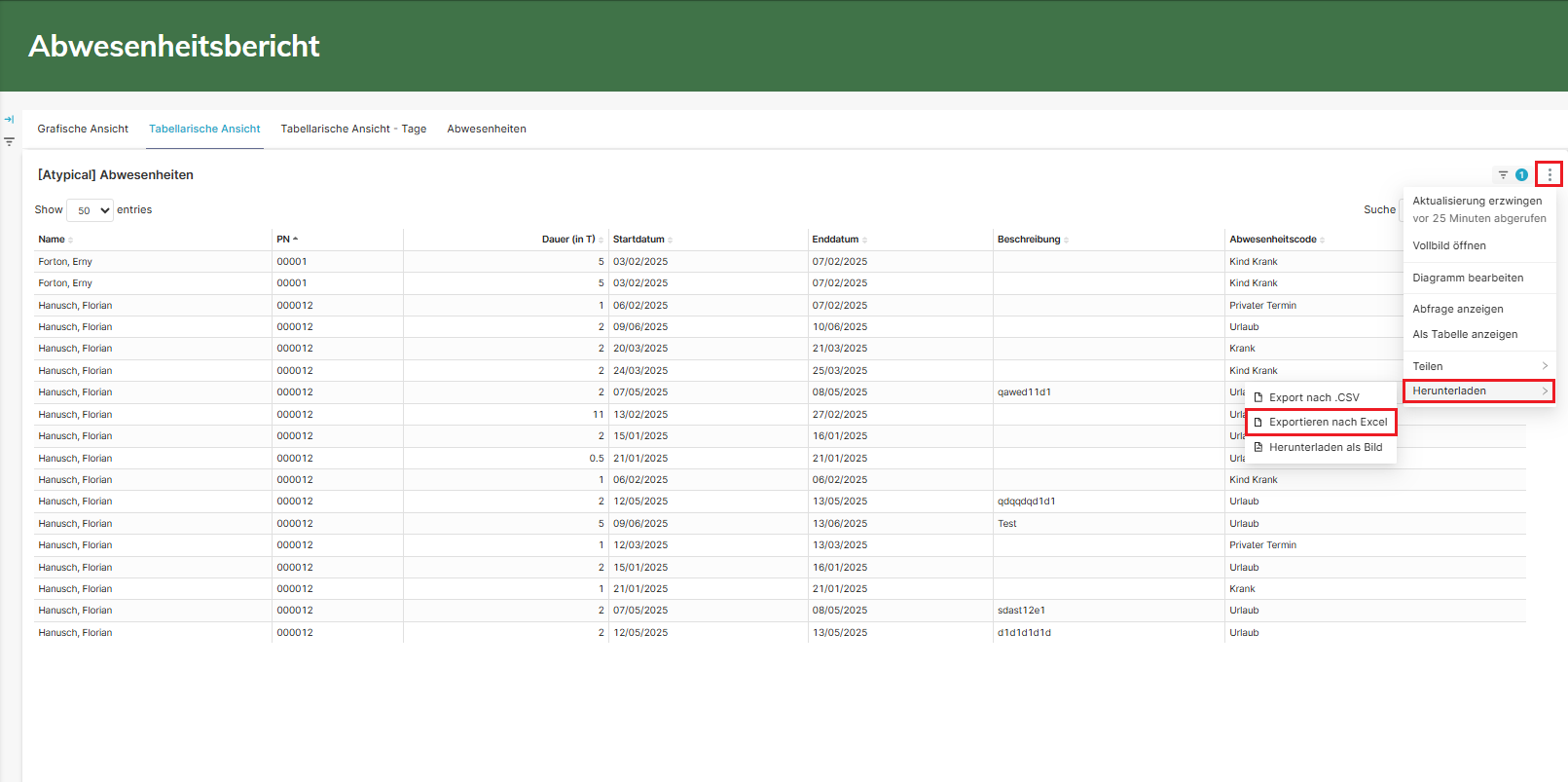Click PN 00001 link in first row

point(292,261)
